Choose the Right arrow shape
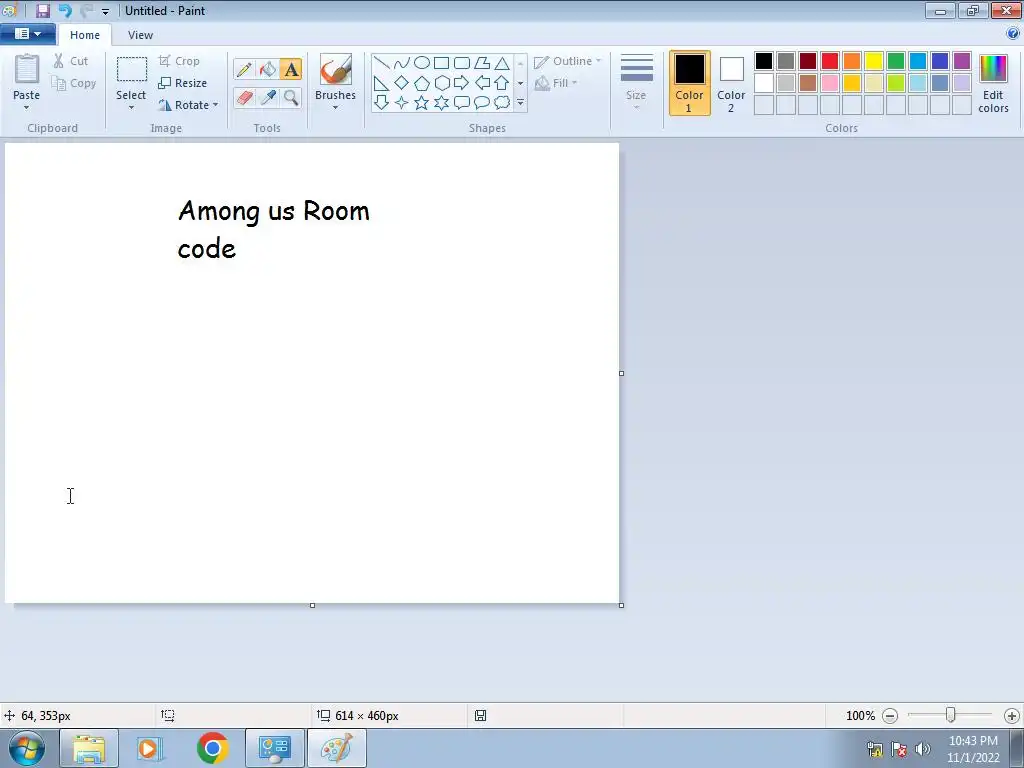 462,83
